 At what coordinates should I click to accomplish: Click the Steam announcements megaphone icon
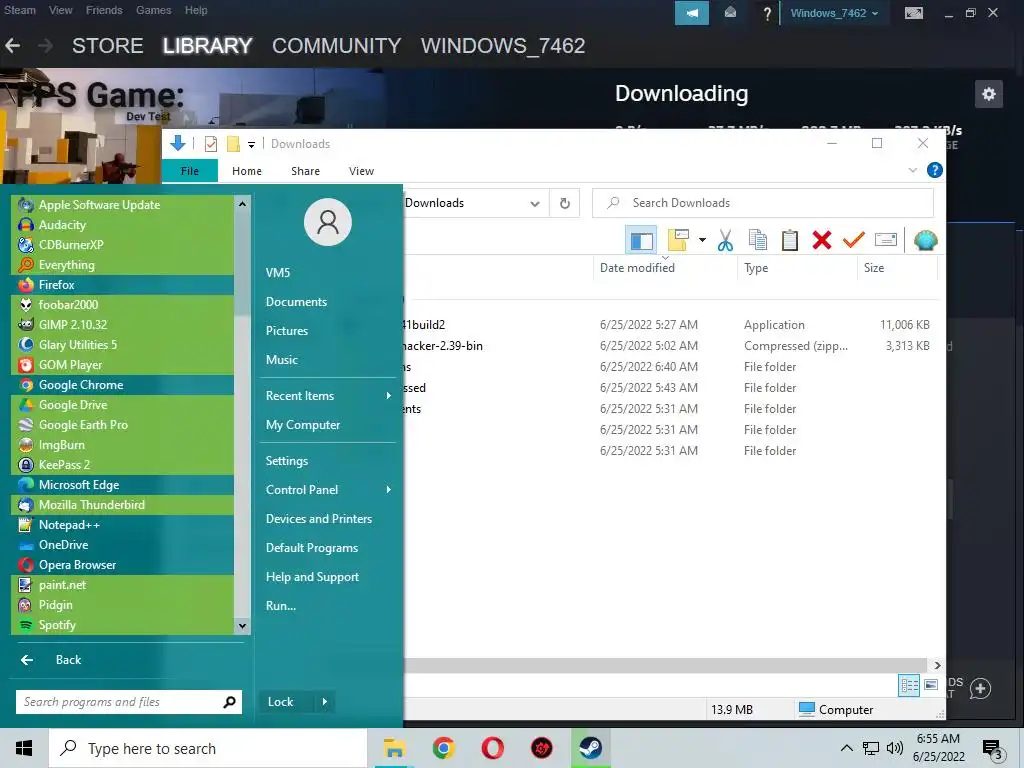click(x=692, y=13)
